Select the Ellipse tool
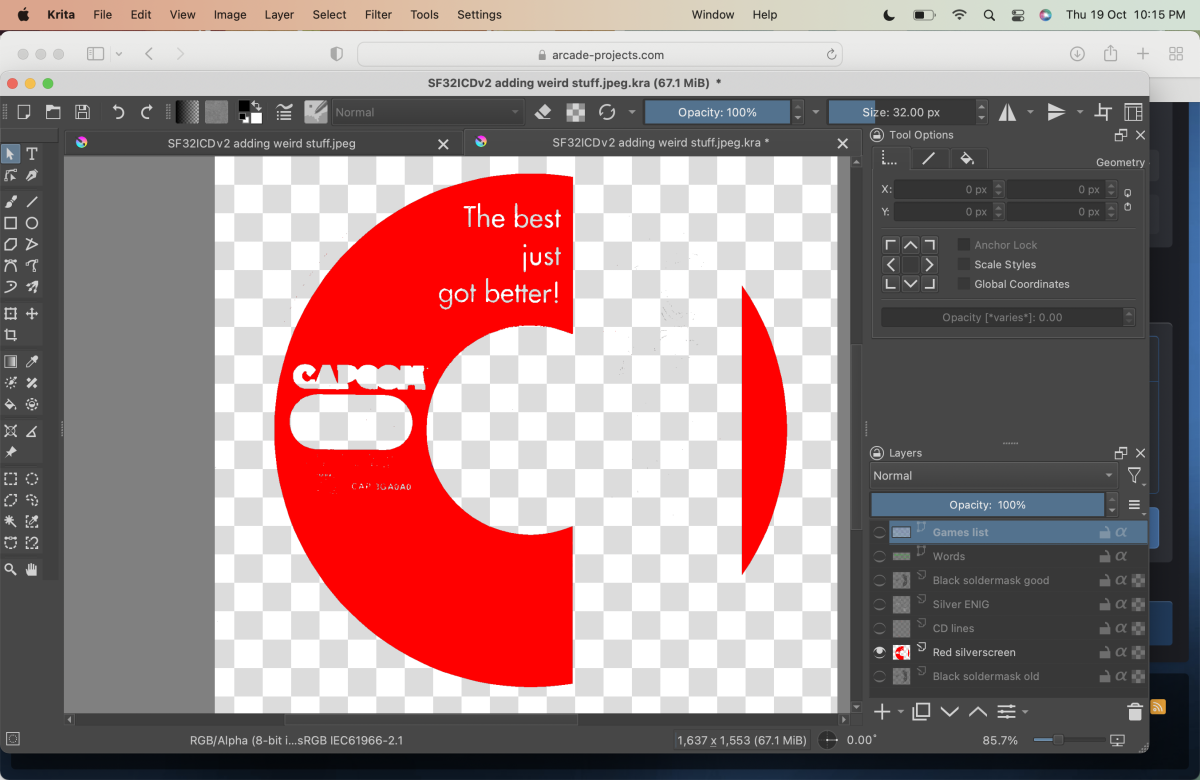 [32, 223]
